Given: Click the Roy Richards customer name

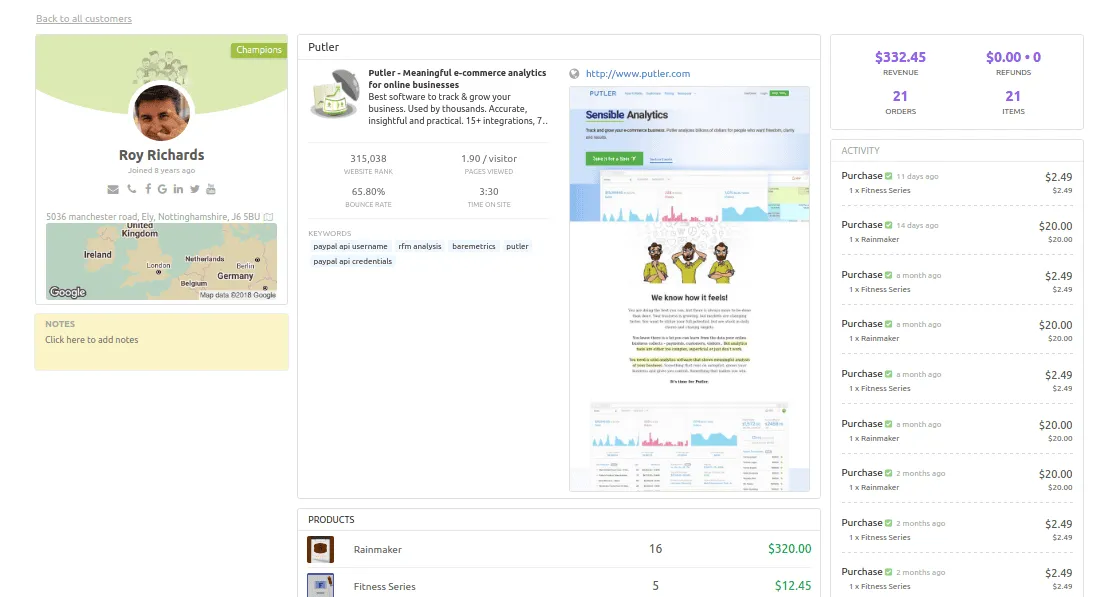Looking at the screenshot, I should click(x=162, y=155).
